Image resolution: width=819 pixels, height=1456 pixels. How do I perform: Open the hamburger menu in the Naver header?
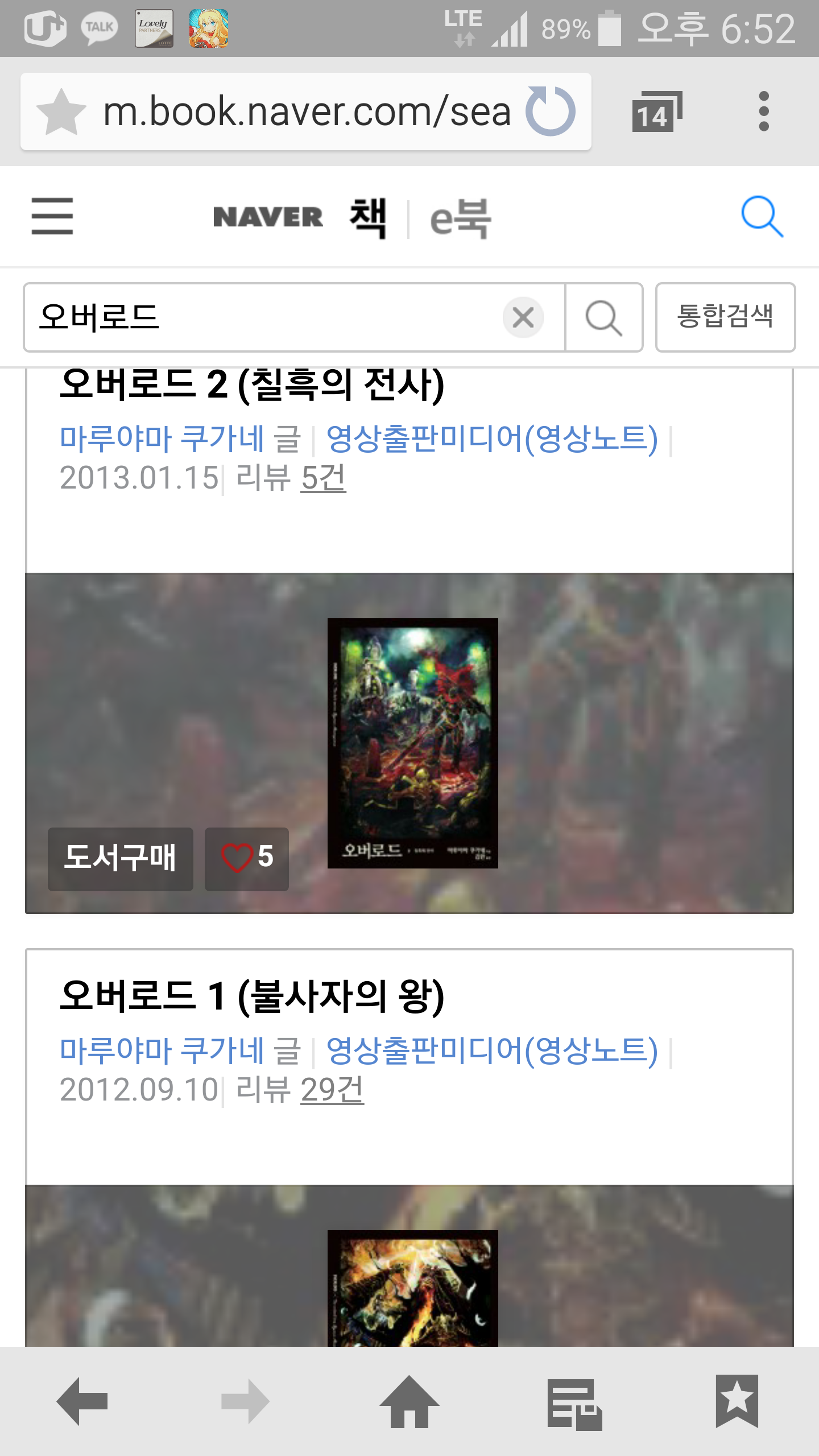tap(52, 216)
